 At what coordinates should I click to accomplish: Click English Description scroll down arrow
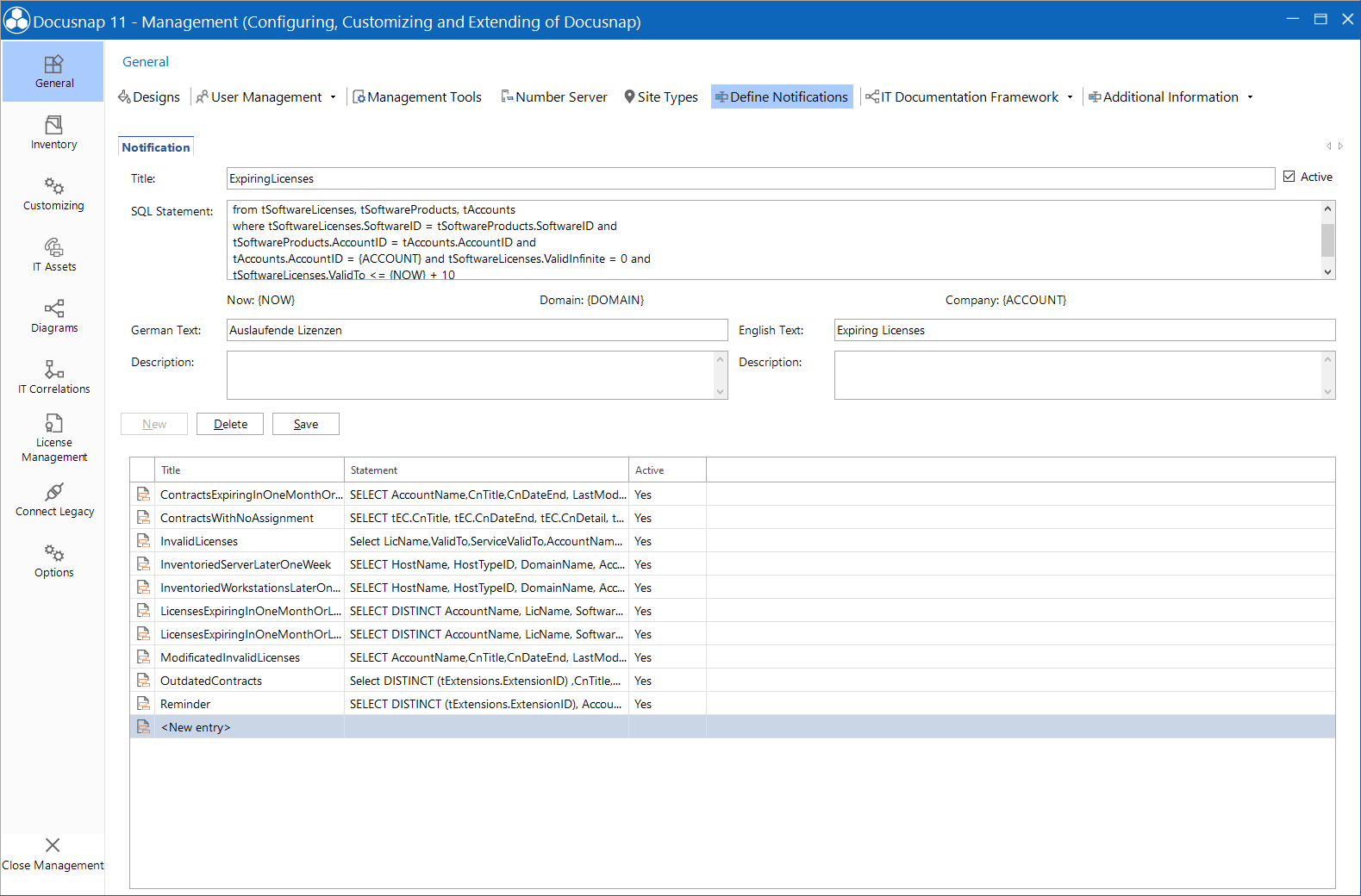pos(1327,392)
